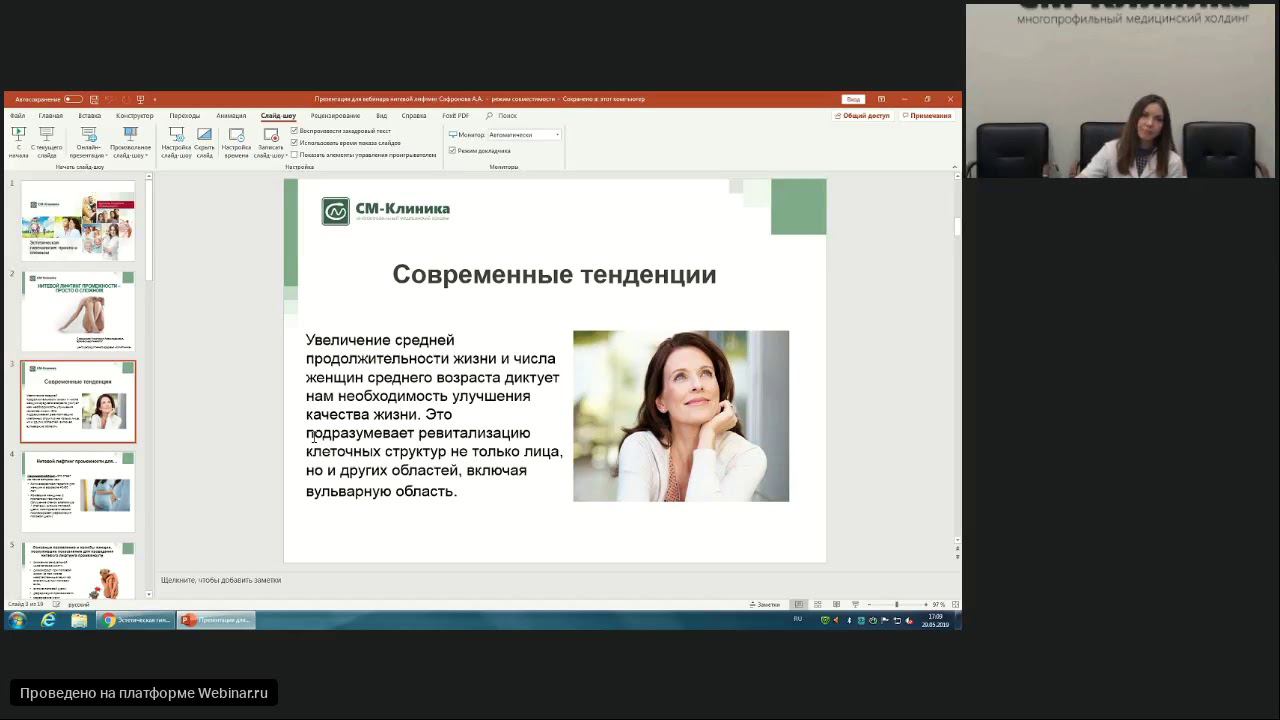This screenshot has width=1280, height=720.
Task: Switch to Slide Sorter view icon
Action: 817,605
